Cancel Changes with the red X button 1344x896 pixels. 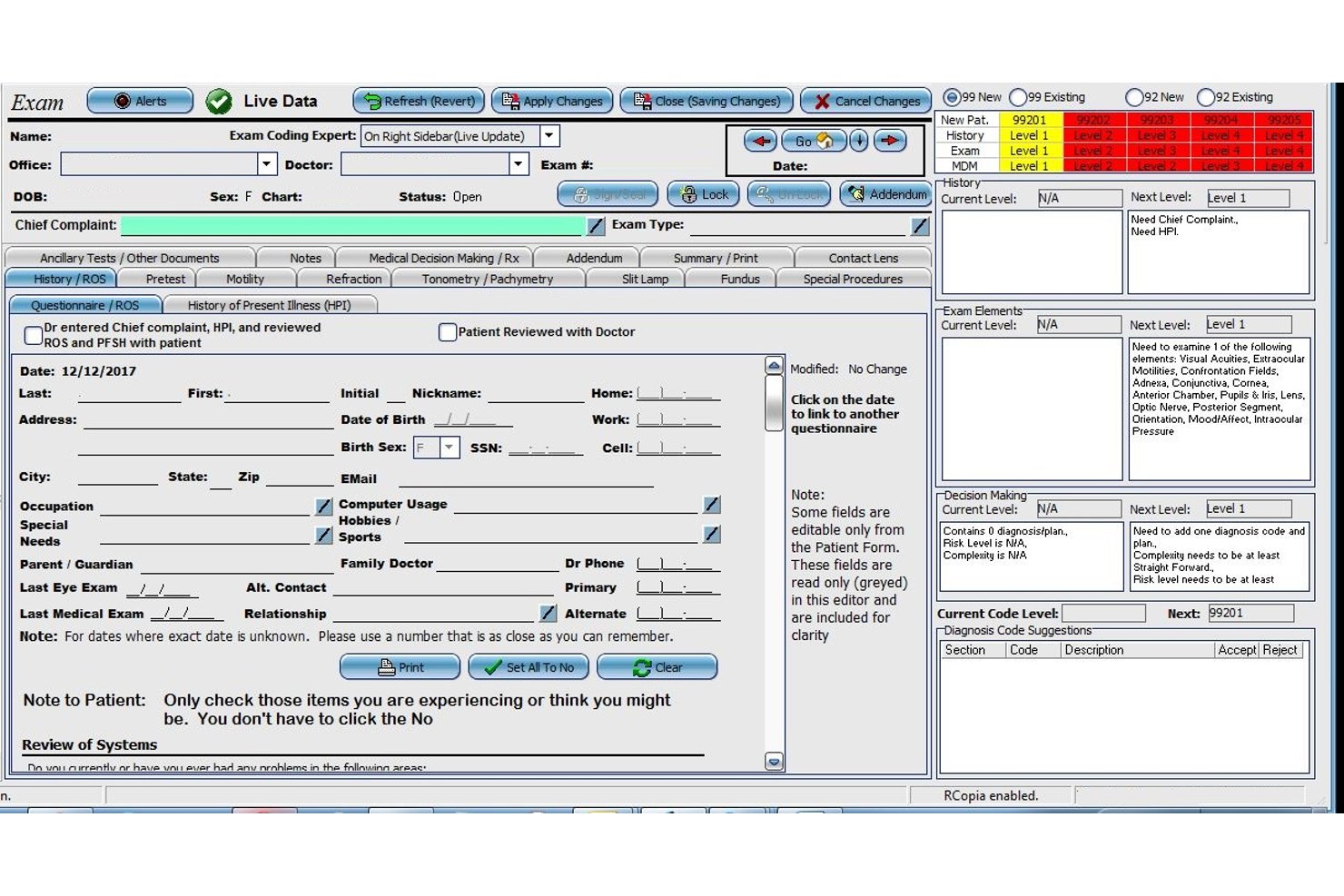(866, 101)
